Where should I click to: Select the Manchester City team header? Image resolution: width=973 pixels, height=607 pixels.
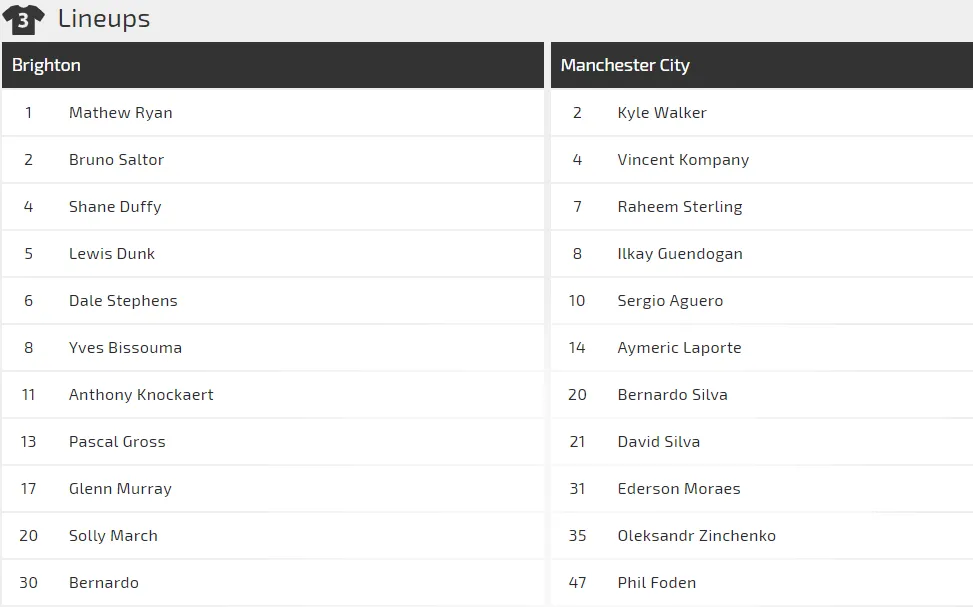pyautogui.click(x=625, y=65)
